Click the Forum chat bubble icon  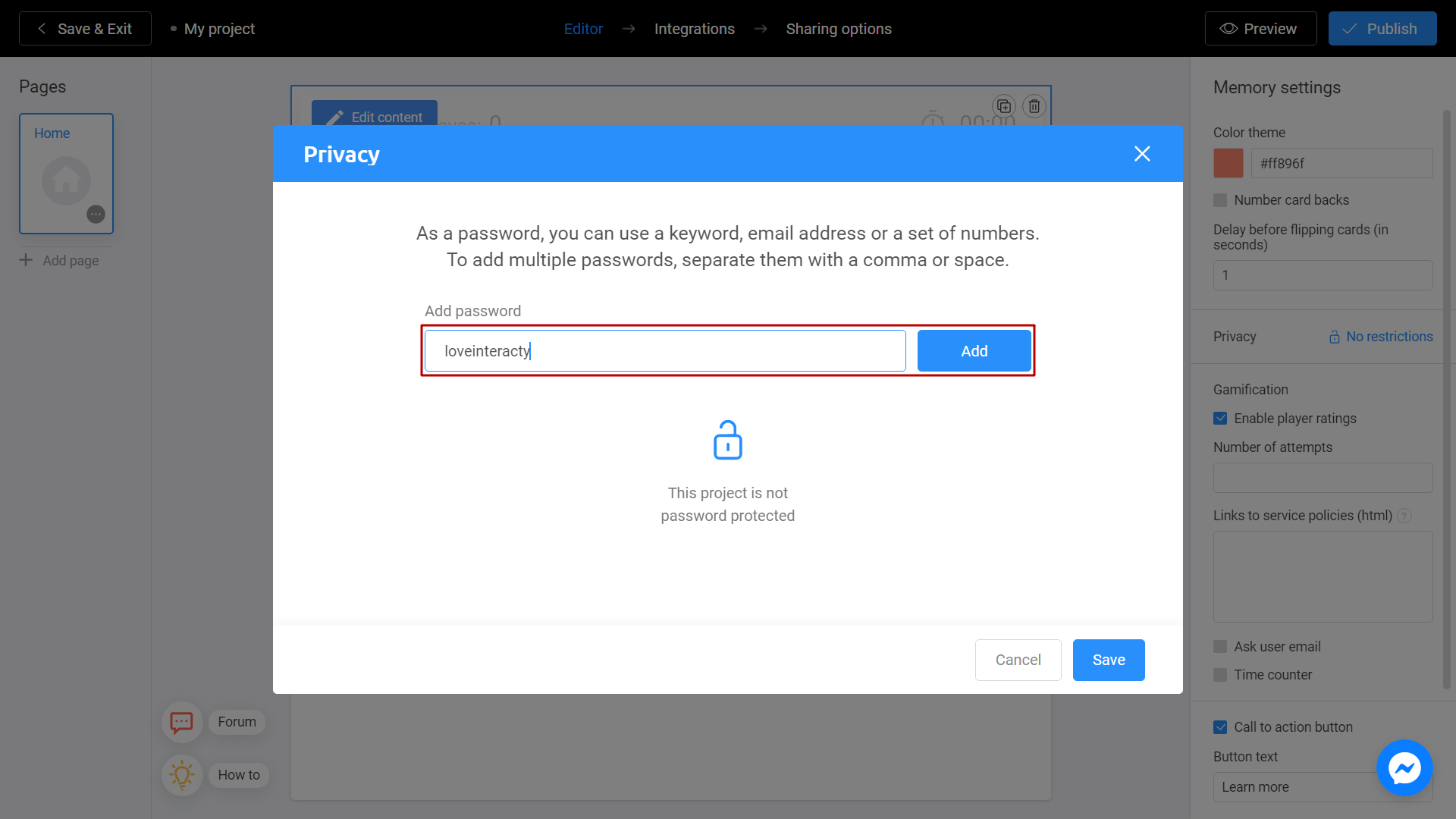[181, 721]
